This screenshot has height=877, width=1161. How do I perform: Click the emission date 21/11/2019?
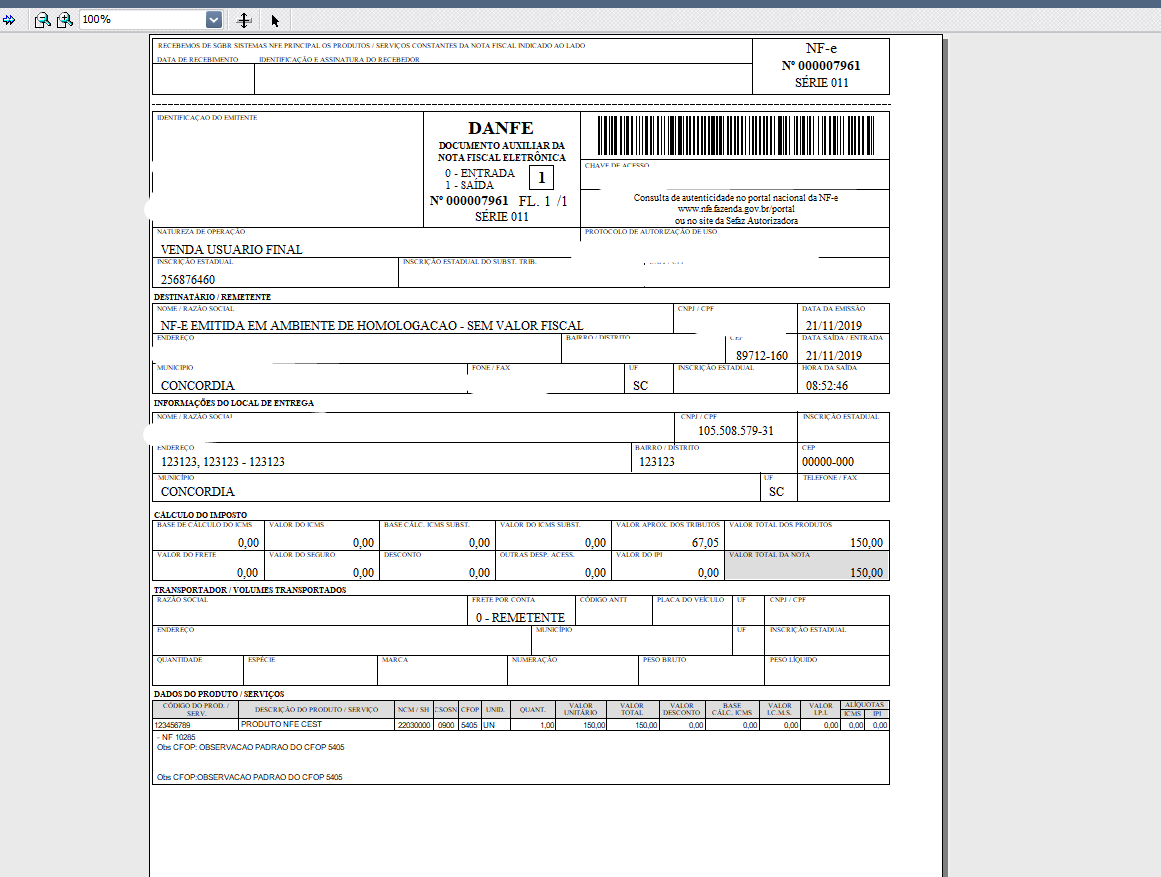834,326
